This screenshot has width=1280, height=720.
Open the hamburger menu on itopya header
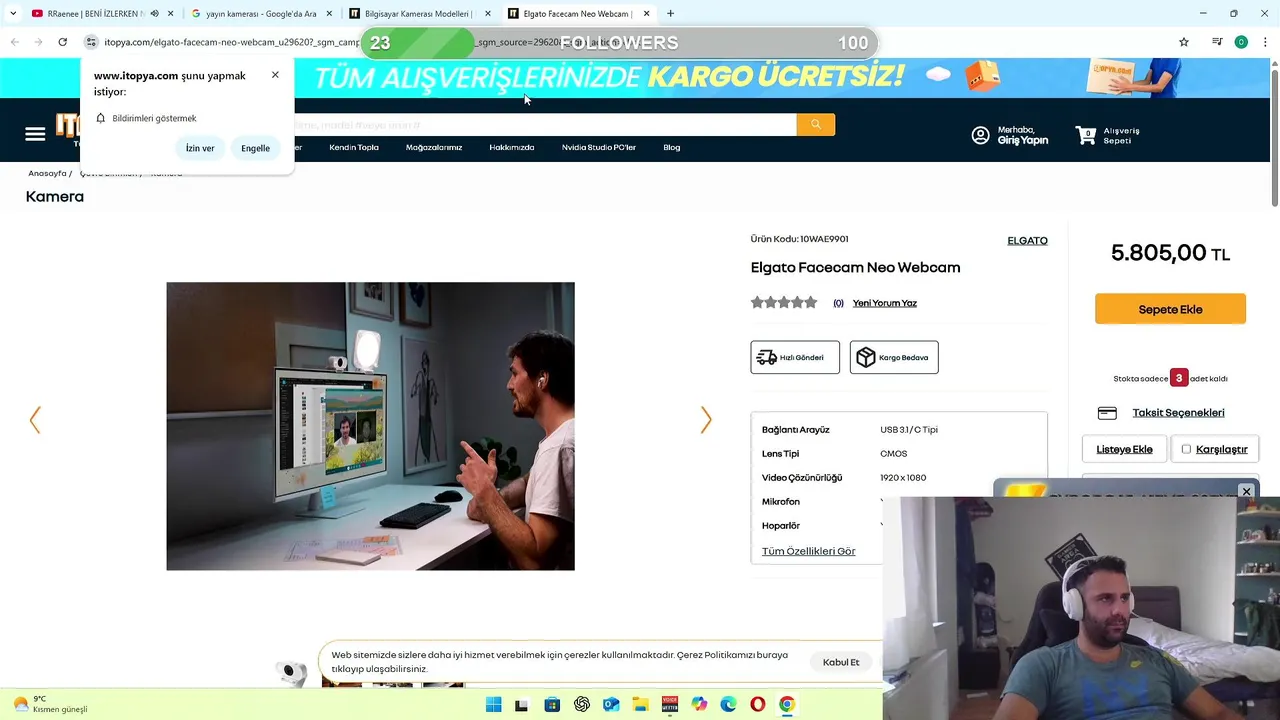click(x=35, y=134)
